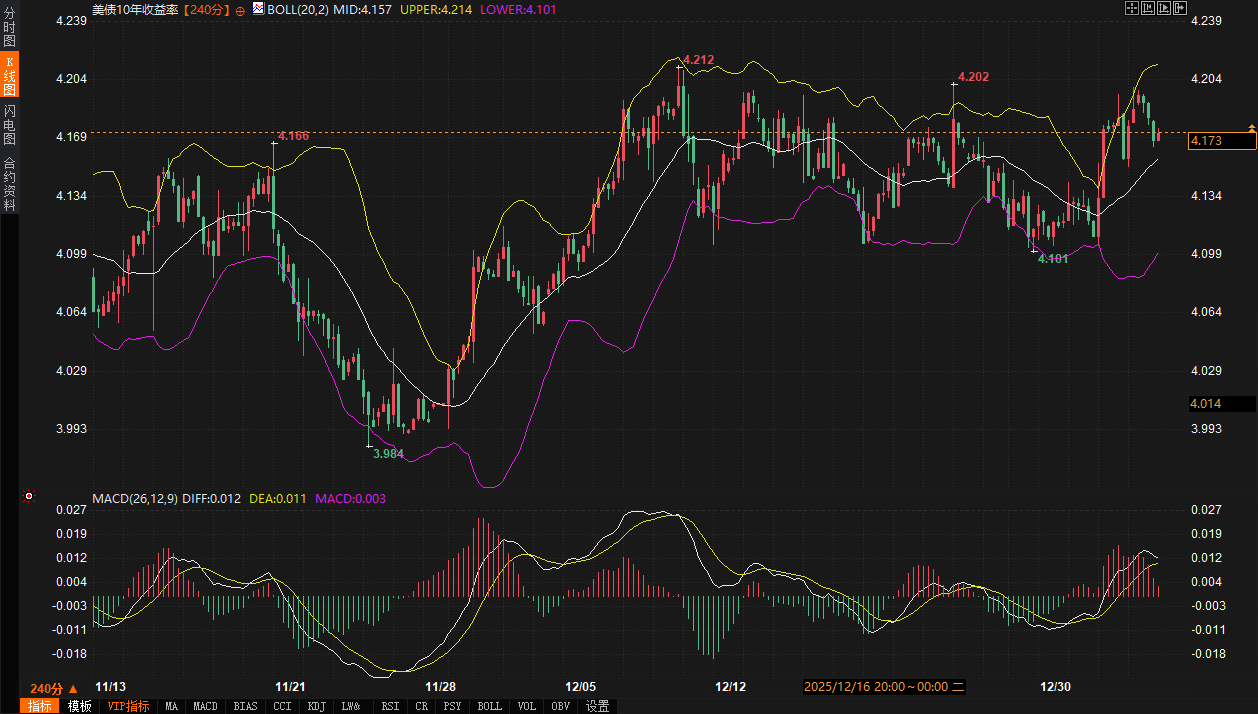The image size is (1258, 714).
Task: Open the 合约资料 side tab
Action: click(9, 183)
